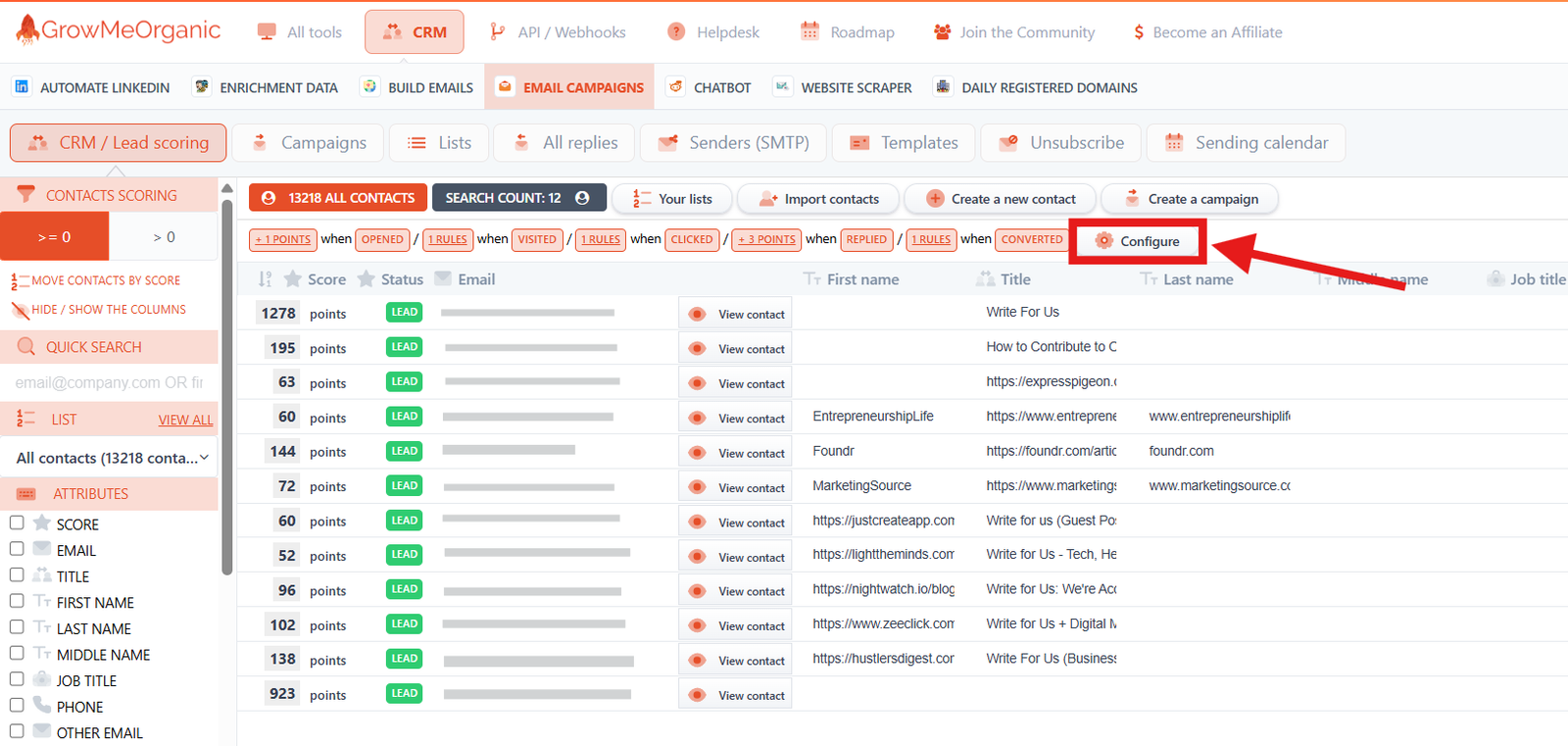Viewport: 1568px width, 746px height.
Task: Click the VIEW ALL lists link
Action: click(x=185, y=420)
